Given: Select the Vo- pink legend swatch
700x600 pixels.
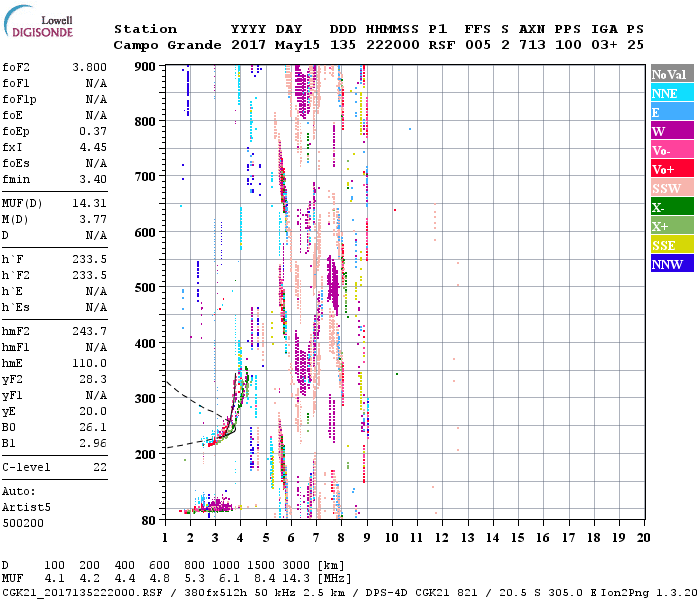Looking at the screenshot, I should coord(672,150).
